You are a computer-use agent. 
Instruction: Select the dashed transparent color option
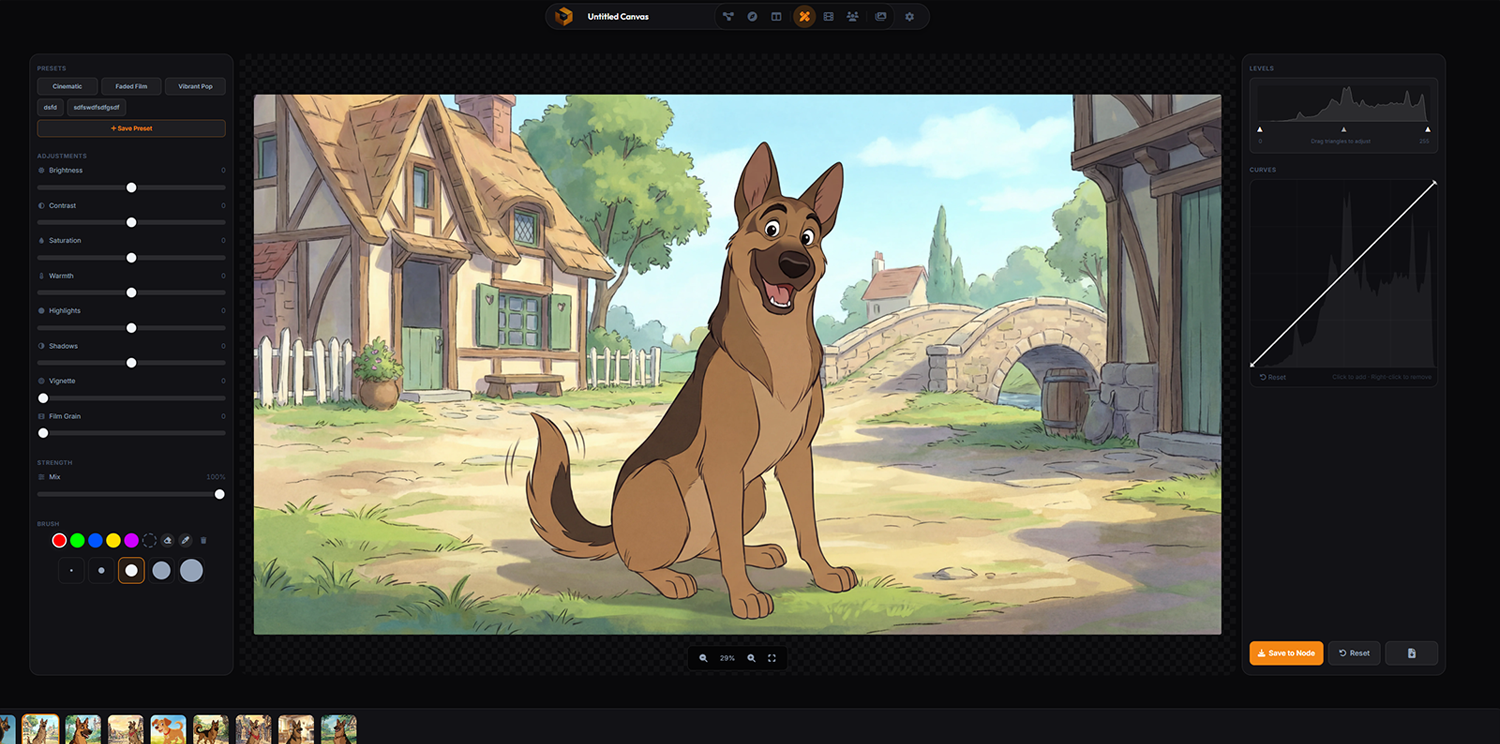click(x=150, y=540)
